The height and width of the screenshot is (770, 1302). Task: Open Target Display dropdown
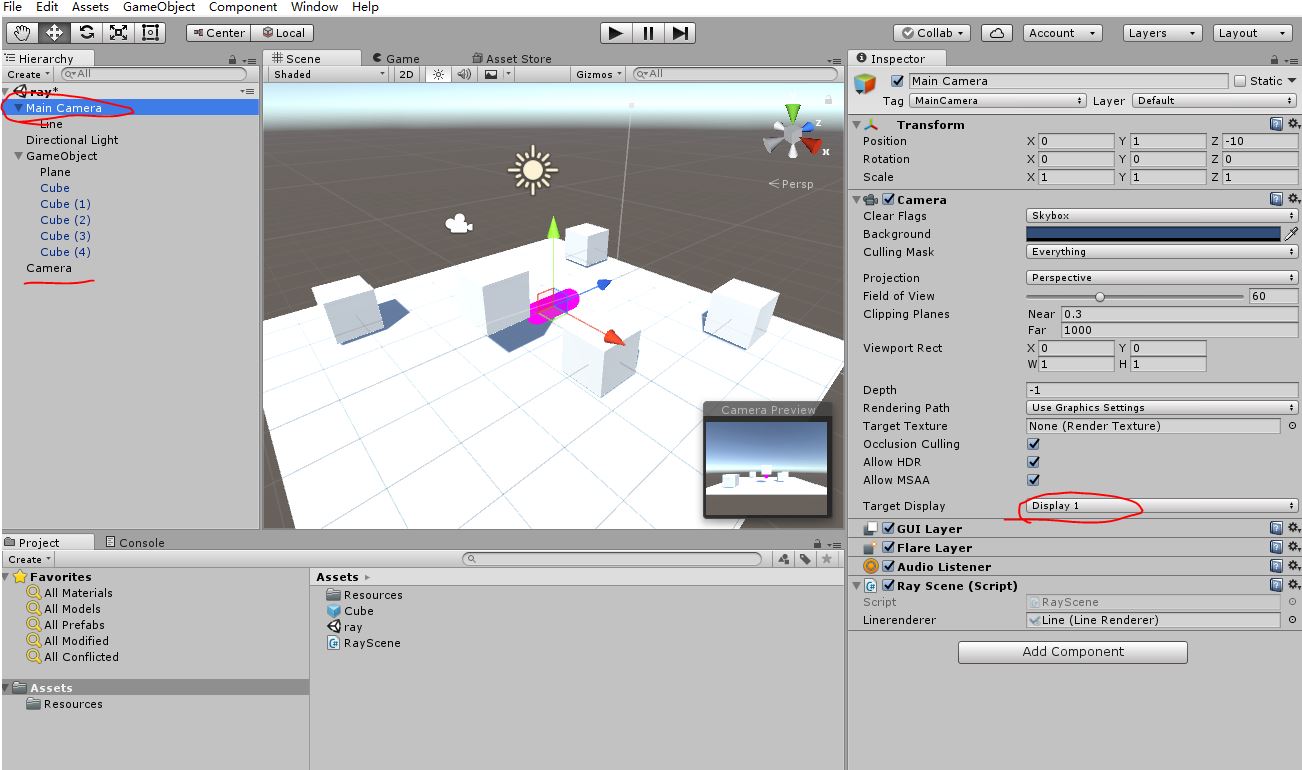(1162, 505)
